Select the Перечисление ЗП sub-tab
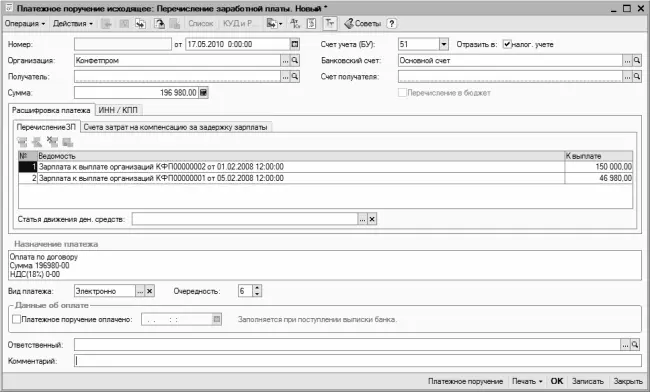This screenshot has width=650, height=392. pyautogui.click(x=46, y=127)
